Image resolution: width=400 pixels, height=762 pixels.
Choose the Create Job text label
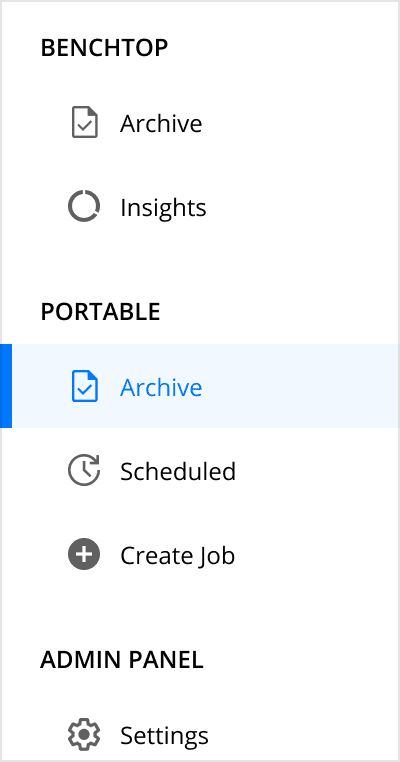(177, 555)
